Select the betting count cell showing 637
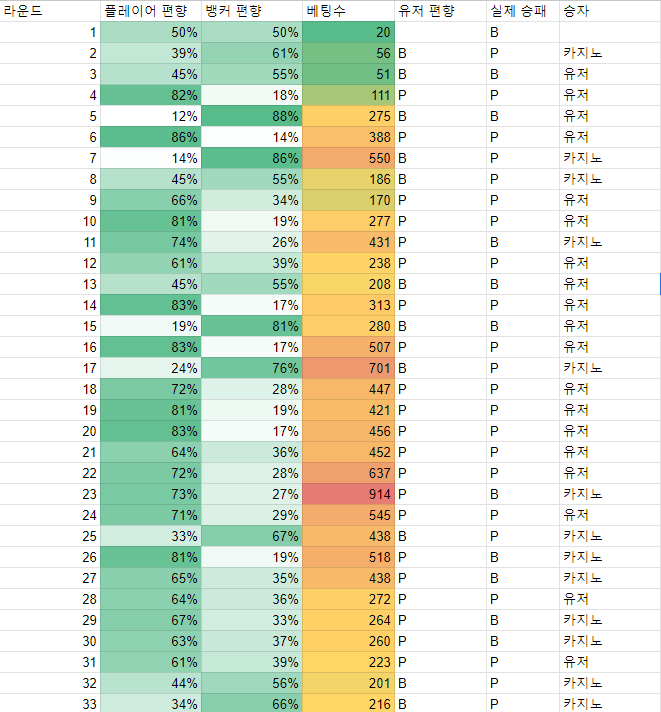 pyautogui.click(x=349, y=473)
